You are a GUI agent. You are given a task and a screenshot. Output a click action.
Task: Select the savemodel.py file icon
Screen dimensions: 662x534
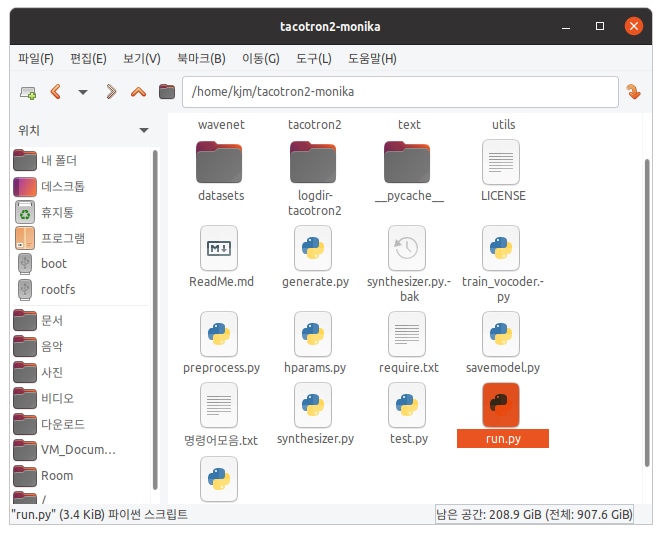click(x=501, y=334)
